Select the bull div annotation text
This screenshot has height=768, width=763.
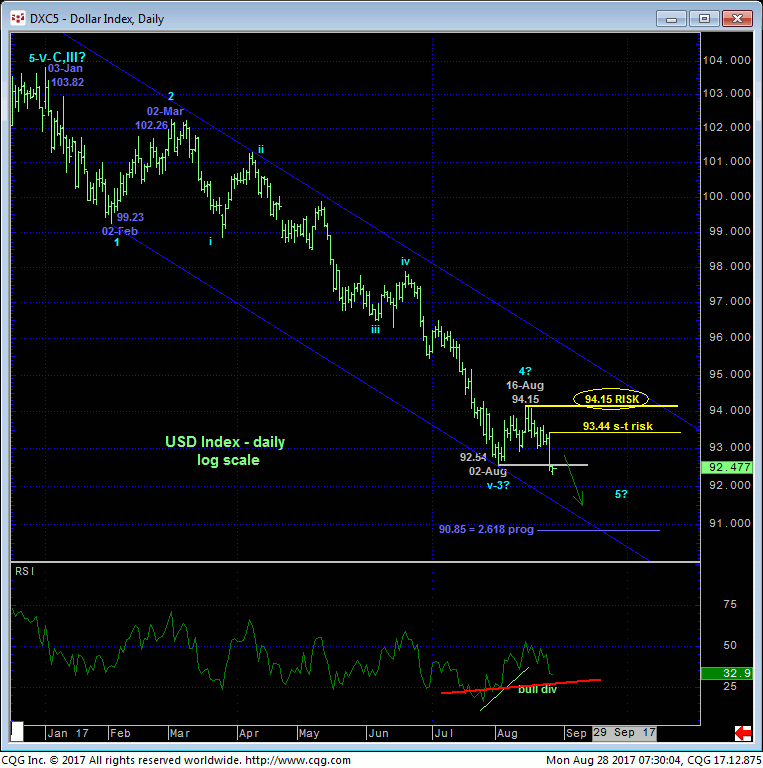point(537,690)
